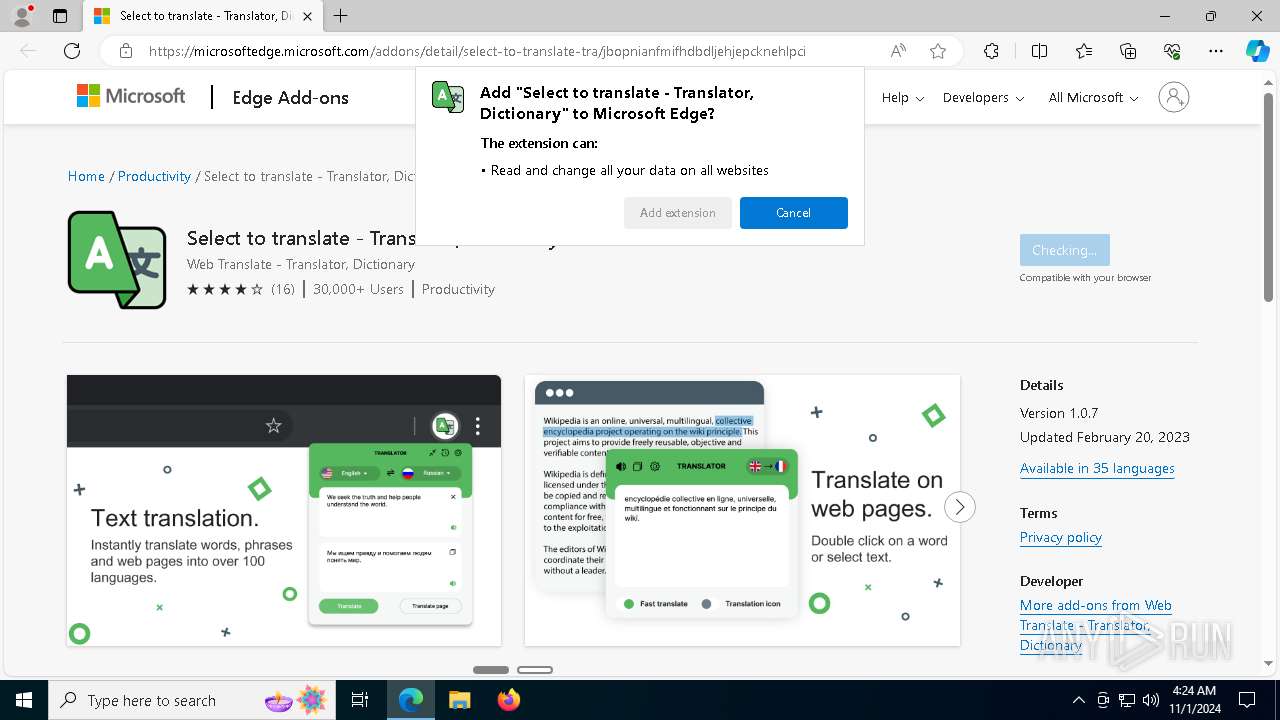Click the 30,000+ Users text

click(358, 289)
